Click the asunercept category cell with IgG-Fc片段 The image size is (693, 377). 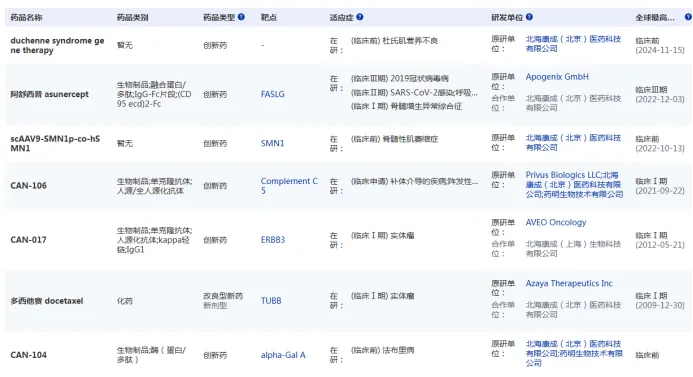154,94
